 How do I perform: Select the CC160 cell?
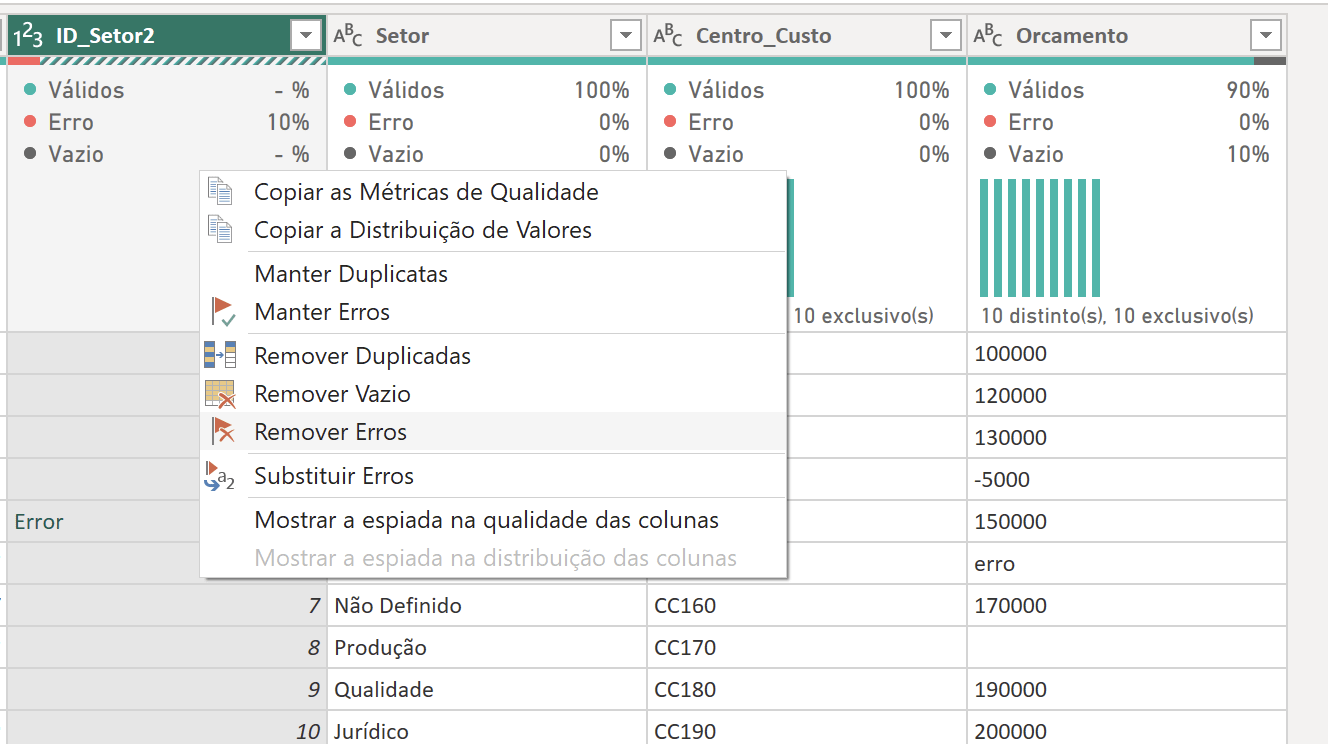click(807, 606)
